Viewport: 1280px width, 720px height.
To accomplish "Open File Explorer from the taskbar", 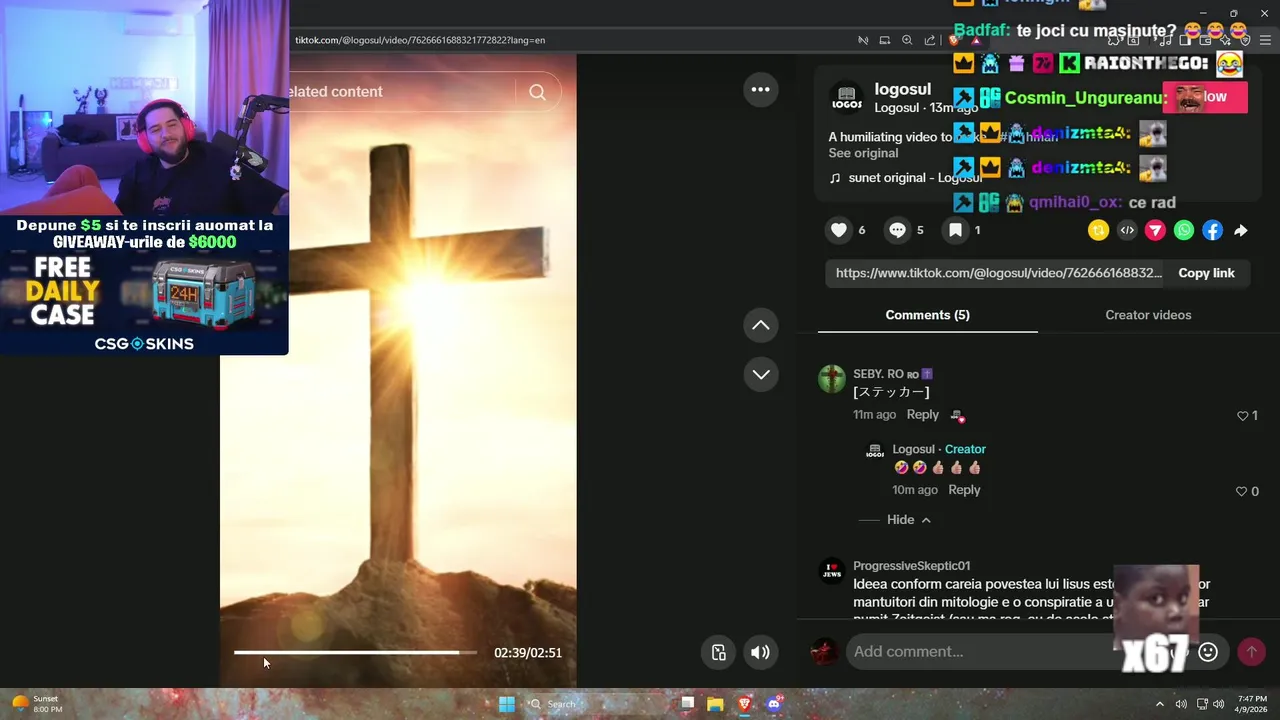I will [x=715, y=704].
